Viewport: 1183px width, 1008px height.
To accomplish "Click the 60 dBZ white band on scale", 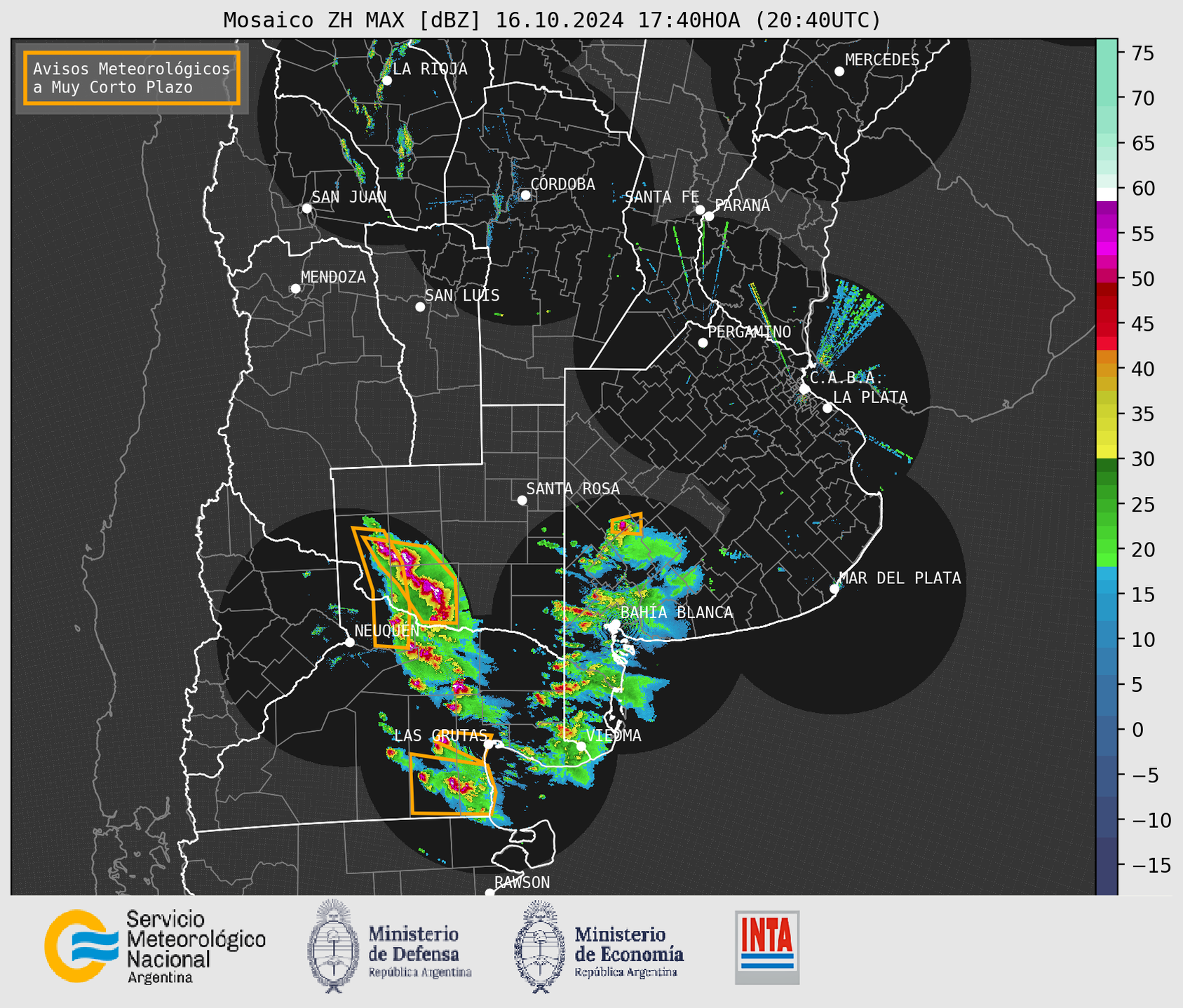I will coord(1107,194).
